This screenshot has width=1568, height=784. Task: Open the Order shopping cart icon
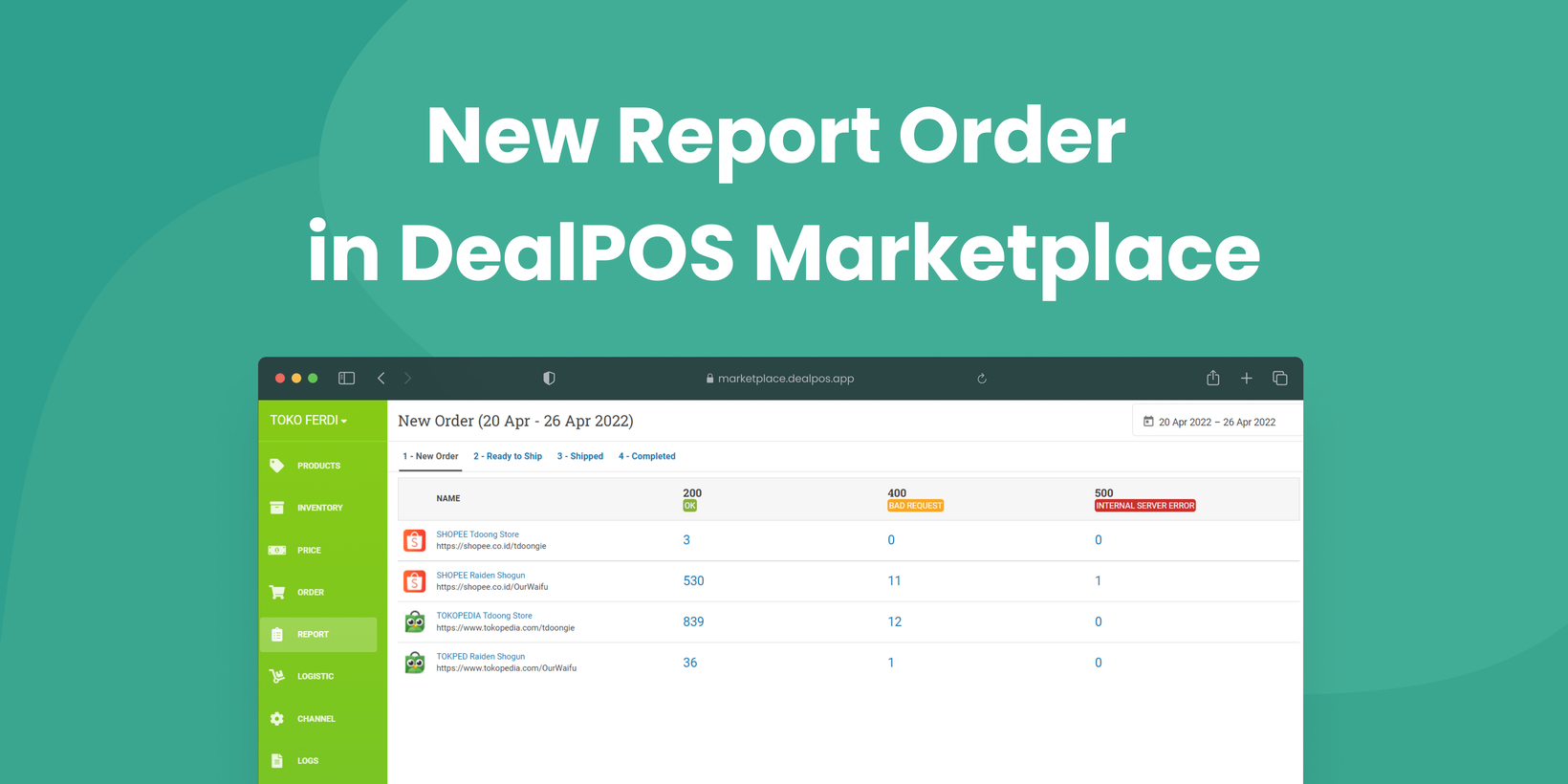[x=277, y=592]
